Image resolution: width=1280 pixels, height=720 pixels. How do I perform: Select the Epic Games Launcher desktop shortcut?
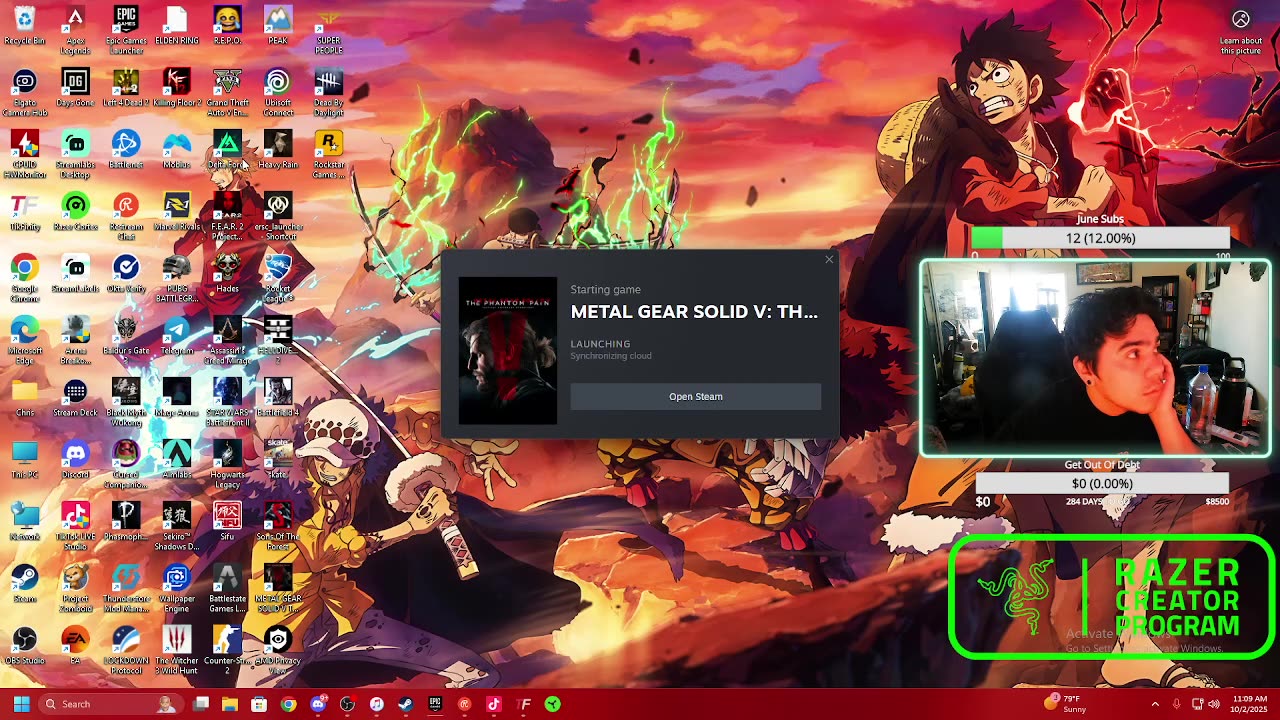126,31
